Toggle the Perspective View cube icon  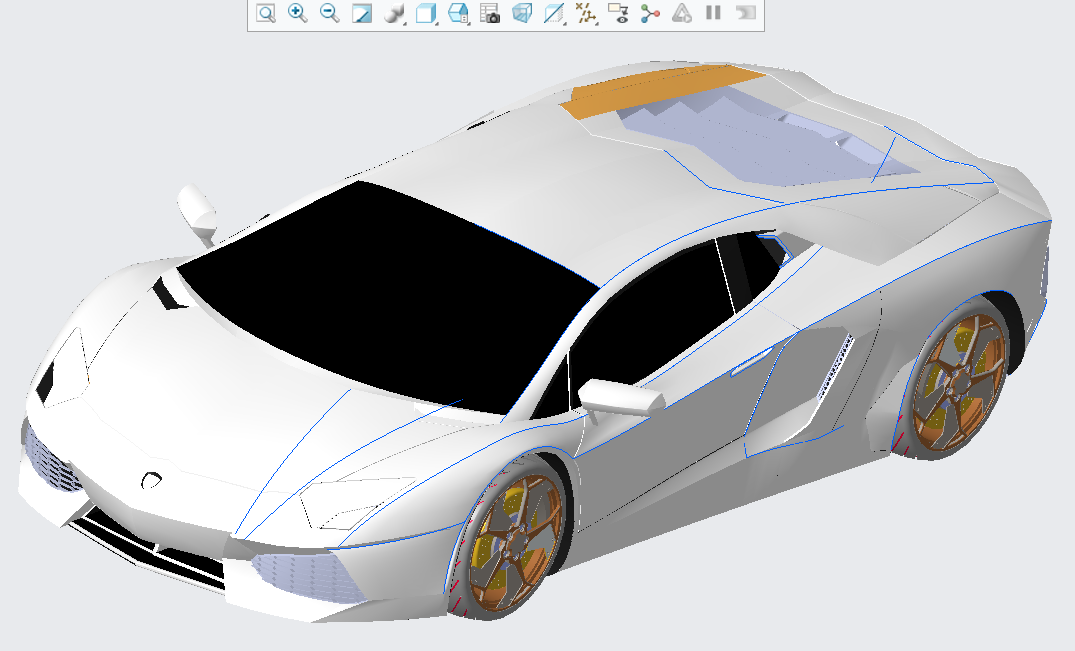(x=522, y=13)
